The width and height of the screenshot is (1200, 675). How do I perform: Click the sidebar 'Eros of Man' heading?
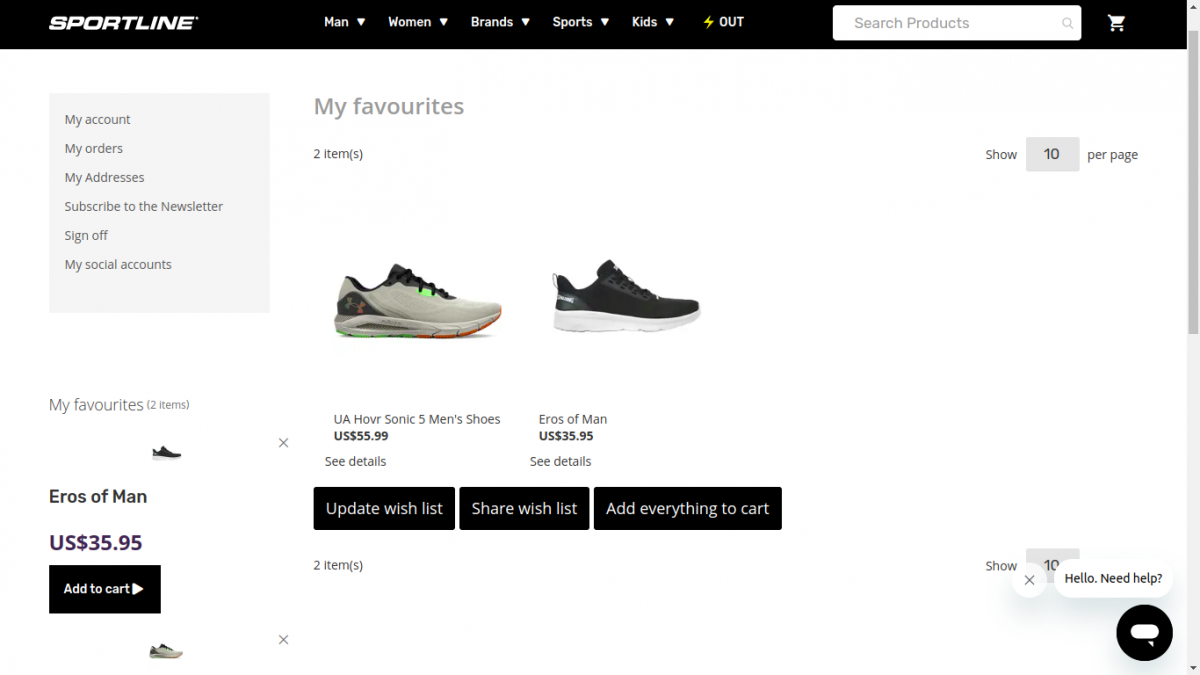coord(98,496)
